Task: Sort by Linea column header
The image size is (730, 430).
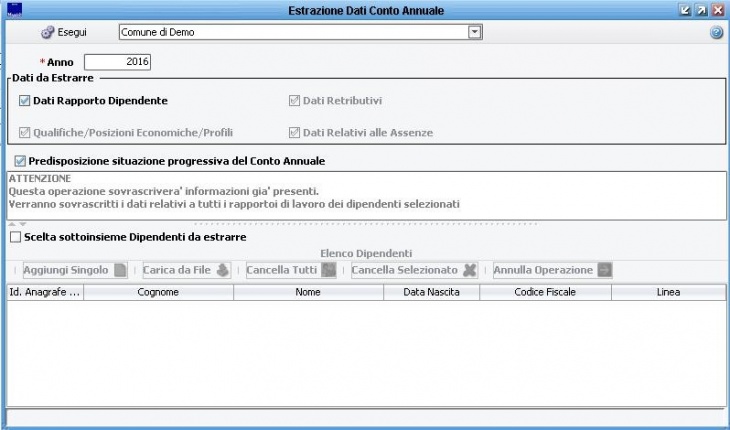Action: 669,292
